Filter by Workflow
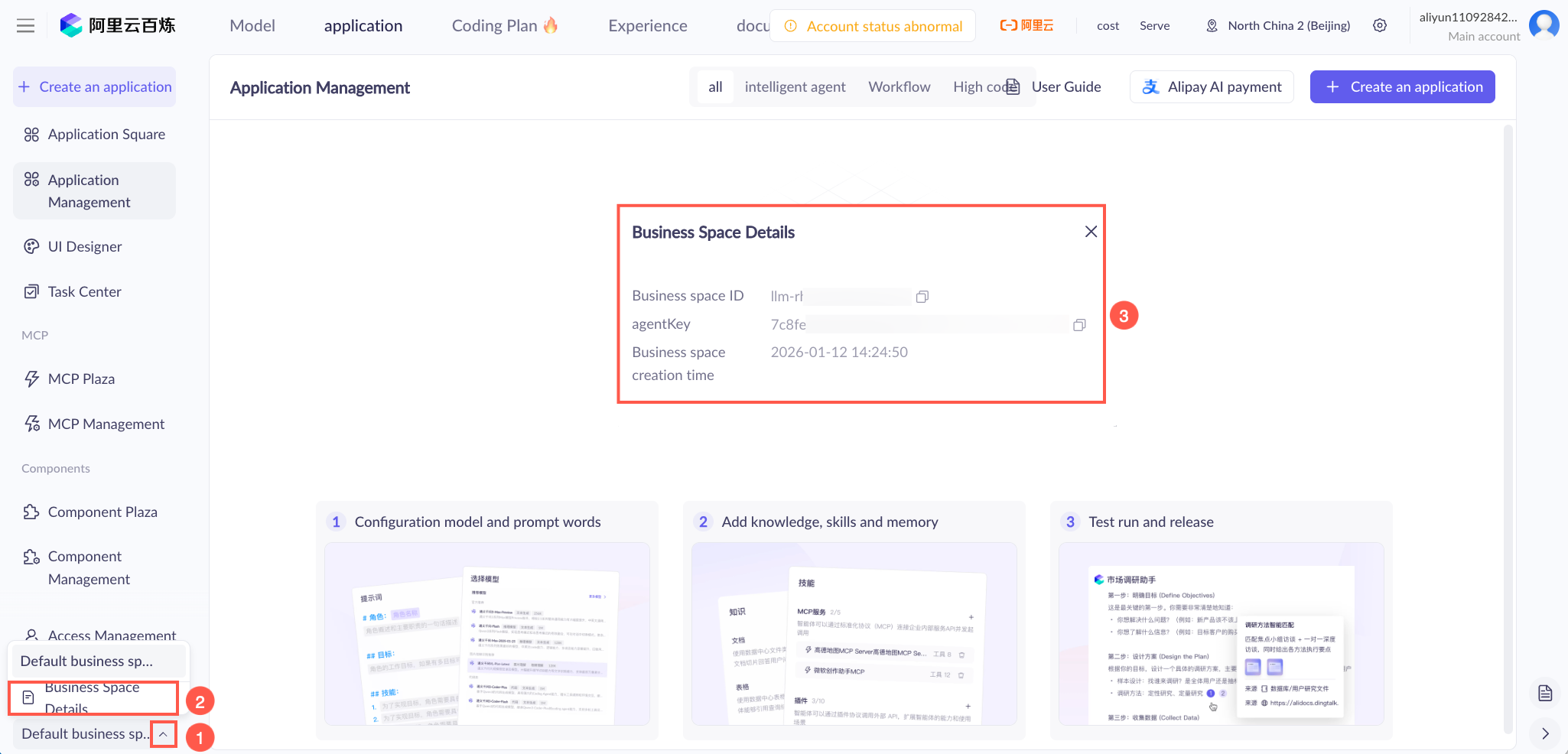 (899, 87)
